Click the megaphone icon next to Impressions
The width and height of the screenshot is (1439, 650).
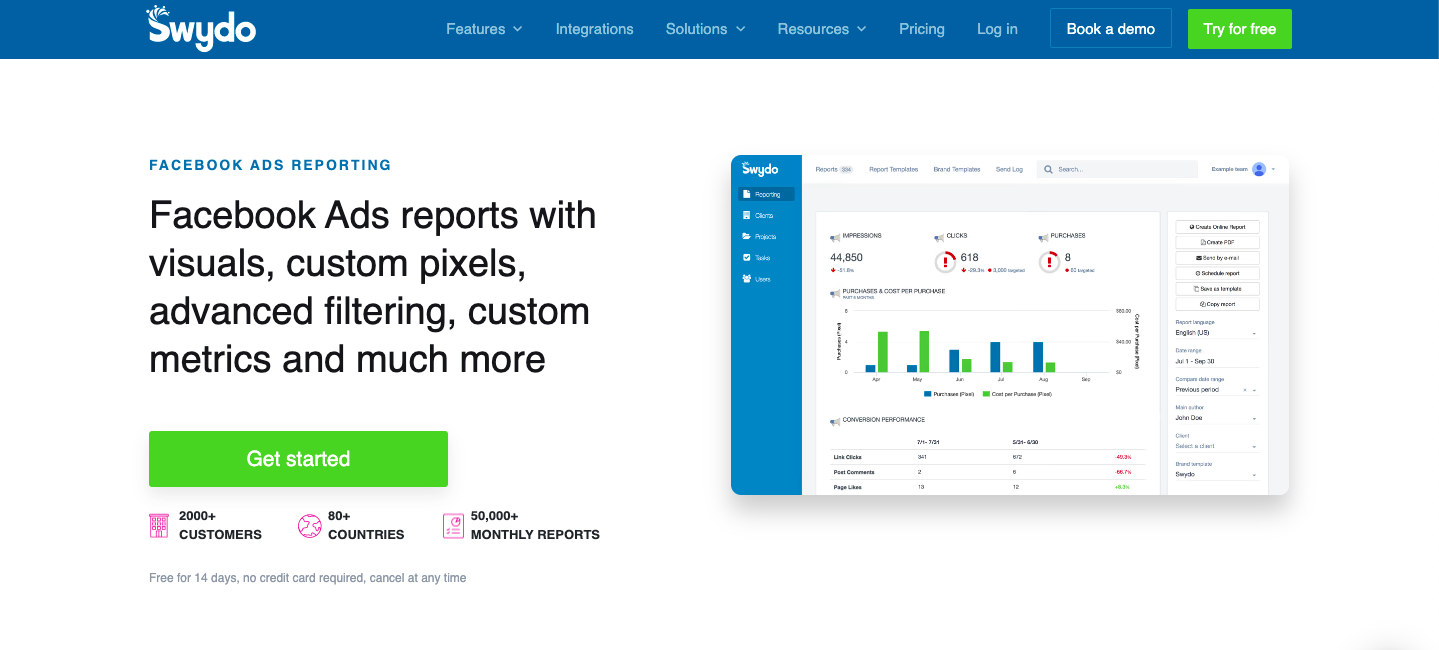click(835, 238)
